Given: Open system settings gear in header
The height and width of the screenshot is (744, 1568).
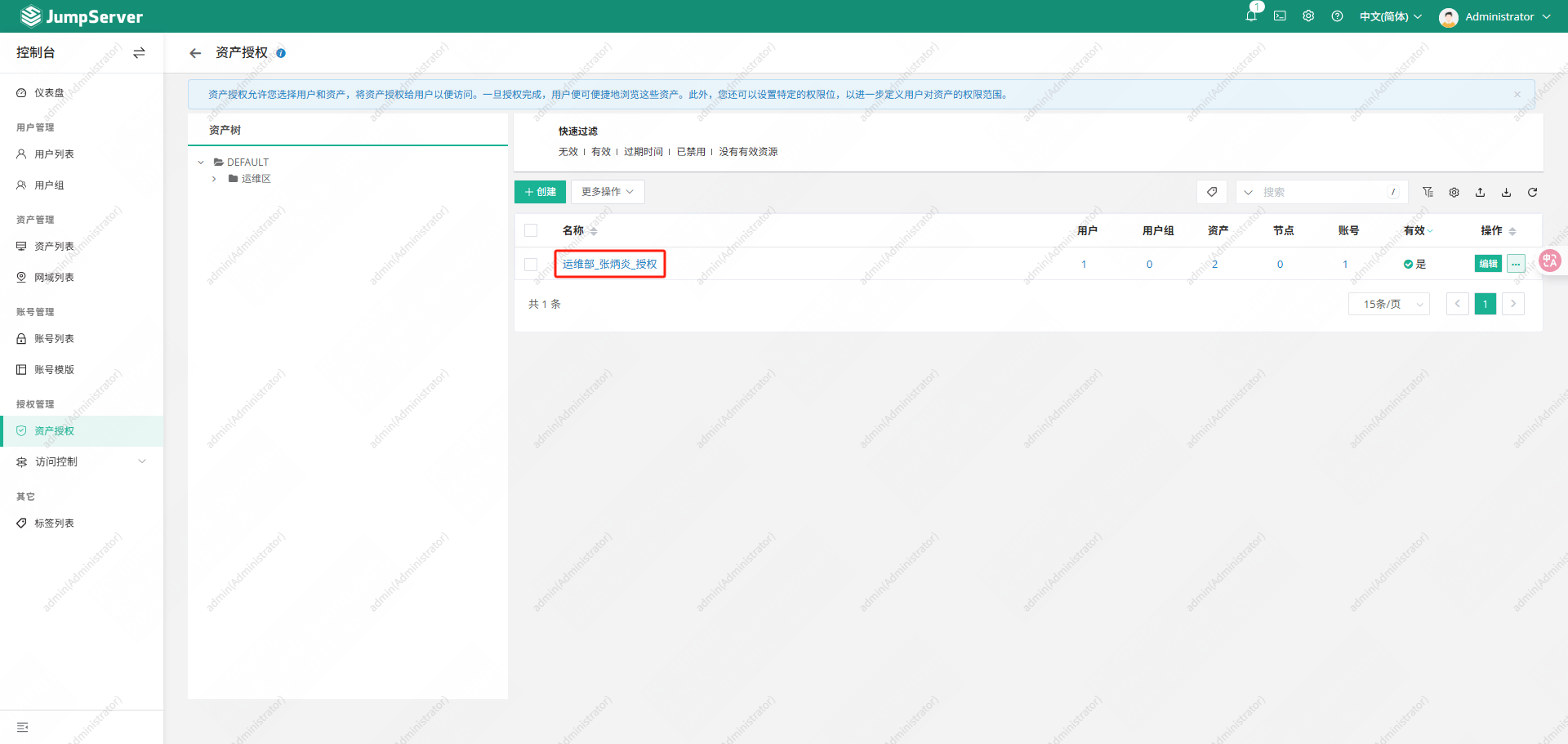Looking at the screenshot, I should (1308, 16).
